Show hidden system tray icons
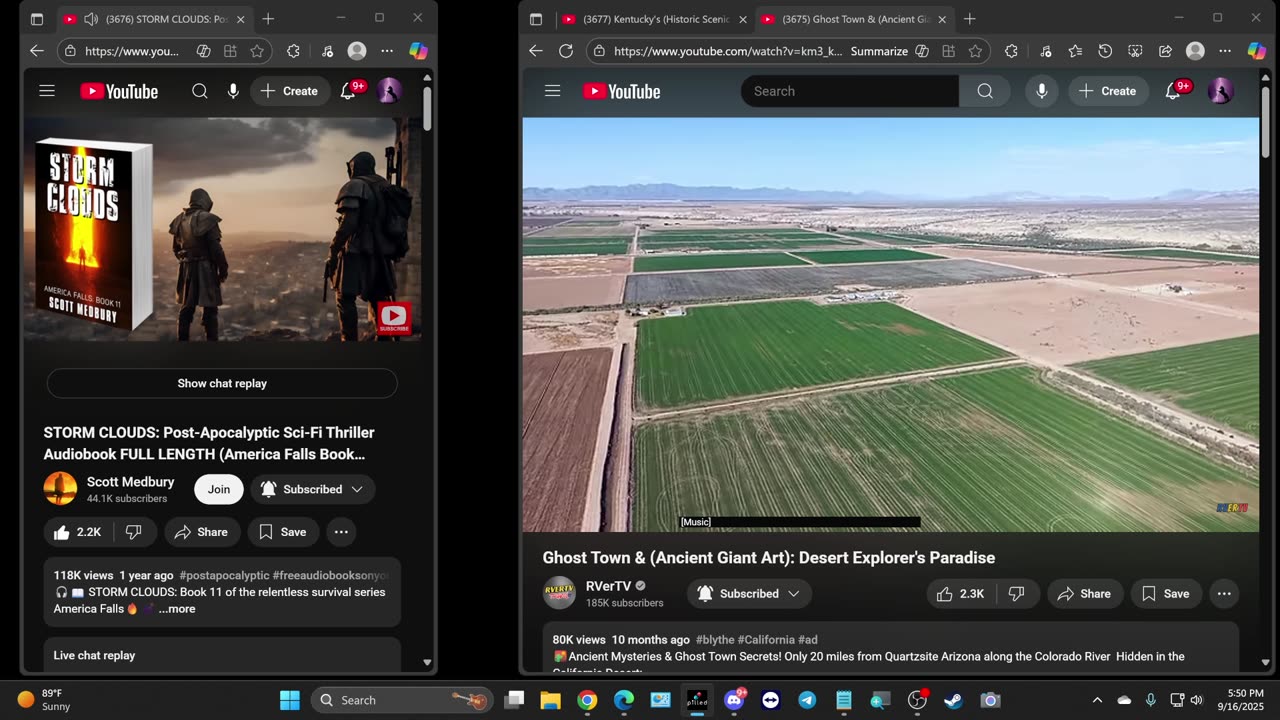This screenshot has width=1280, height=720. (1097, 700)
